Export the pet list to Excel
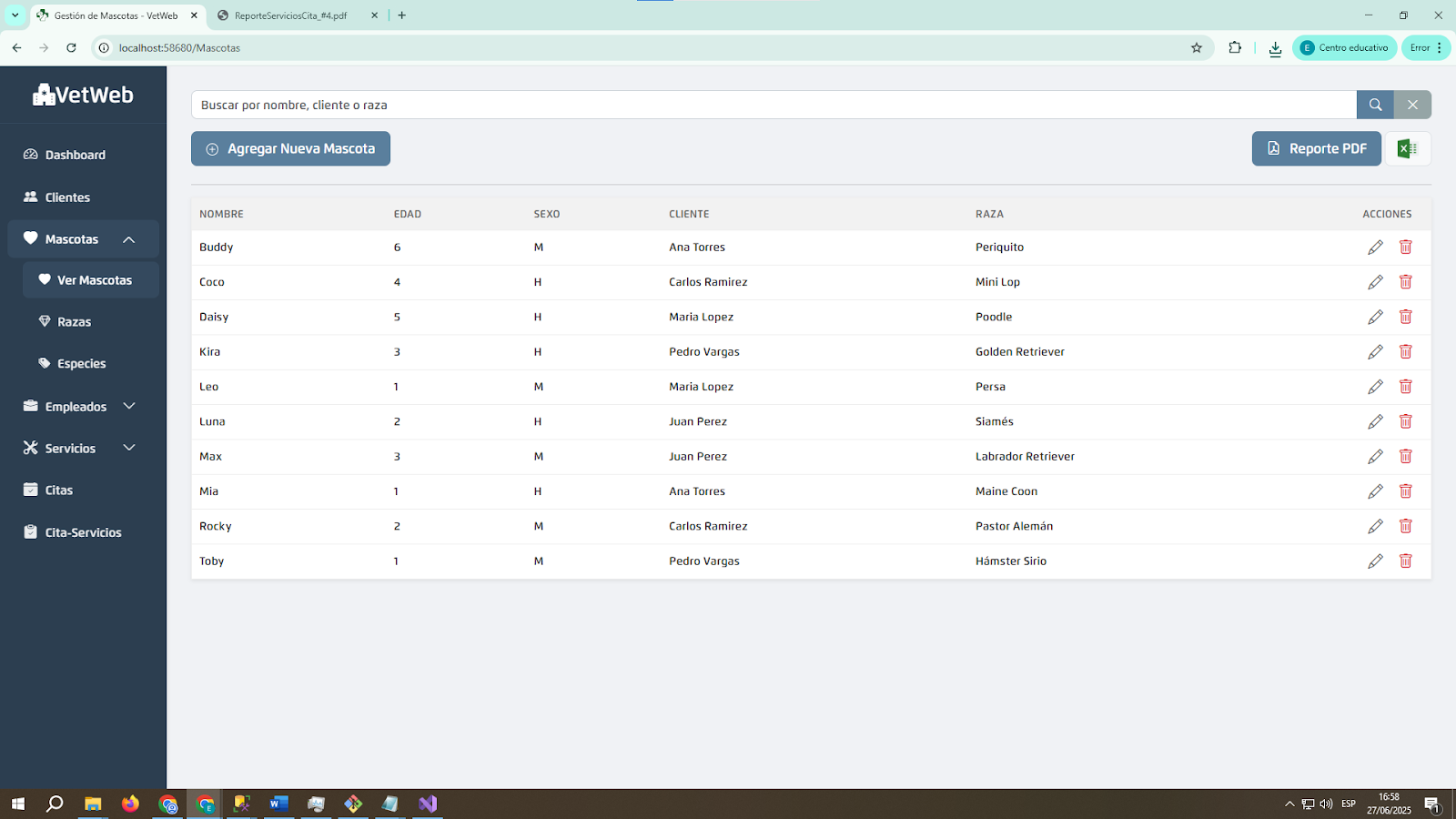The width and height of the screenshot is (1456, 819). coord(1407,148)
